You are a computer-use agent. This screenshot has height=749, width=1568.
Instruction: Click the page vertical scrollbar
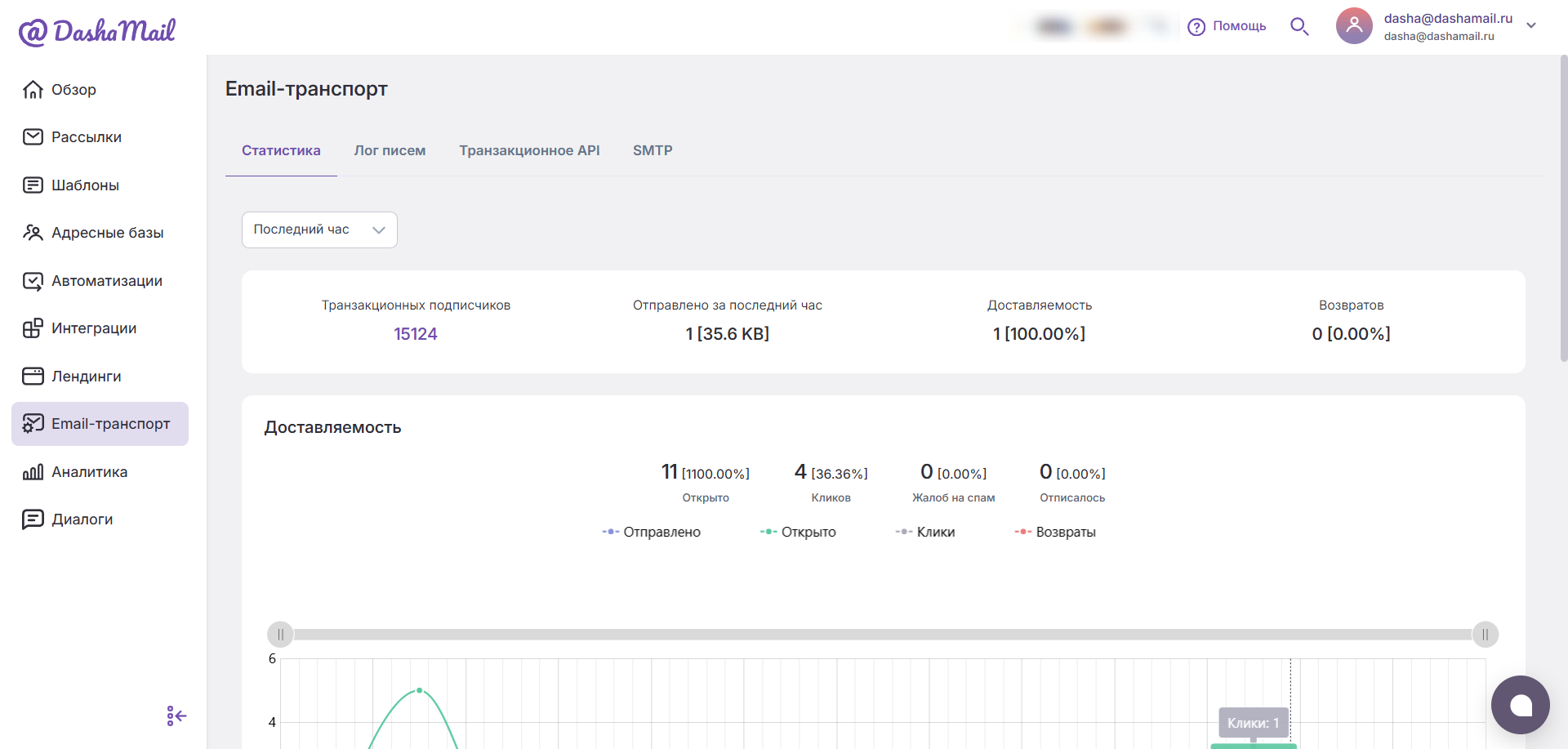click(1563, 208)
